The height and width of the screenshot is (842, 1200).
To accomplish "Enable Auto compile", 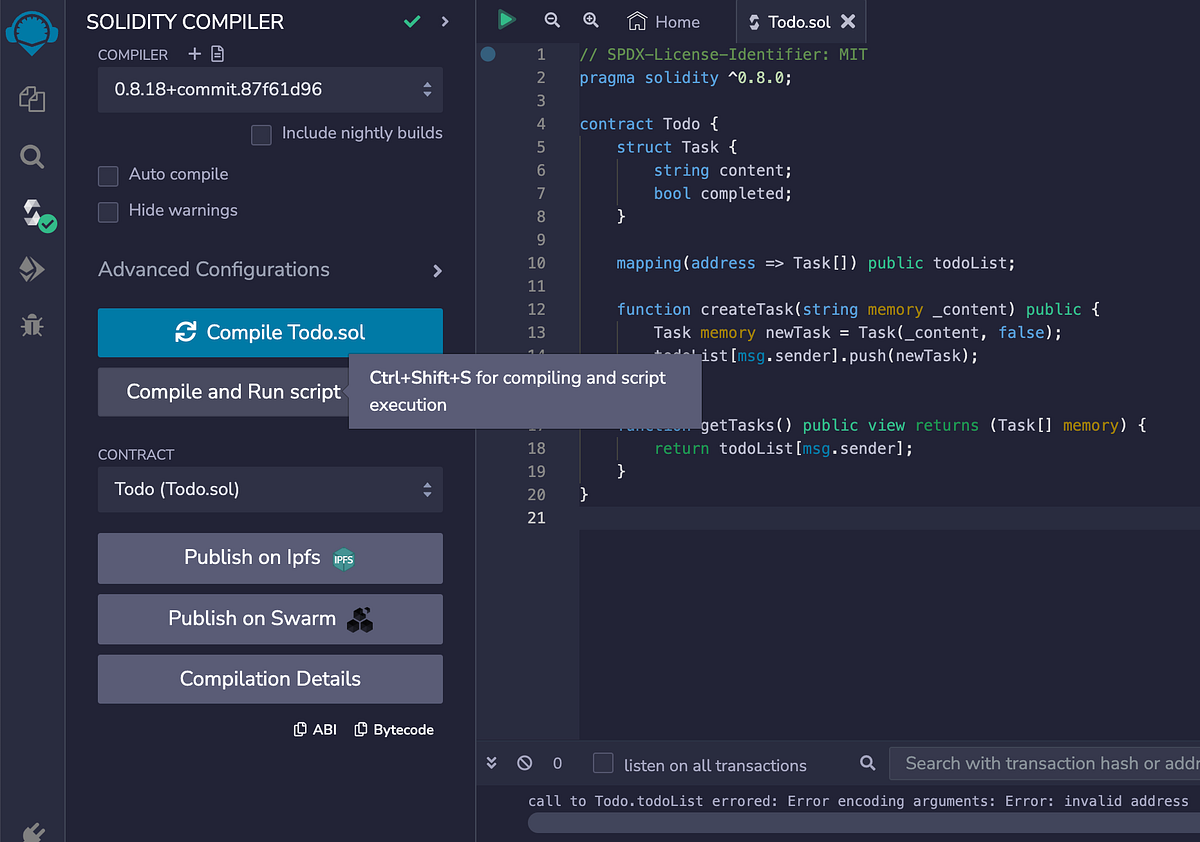I will pos(108,175).
